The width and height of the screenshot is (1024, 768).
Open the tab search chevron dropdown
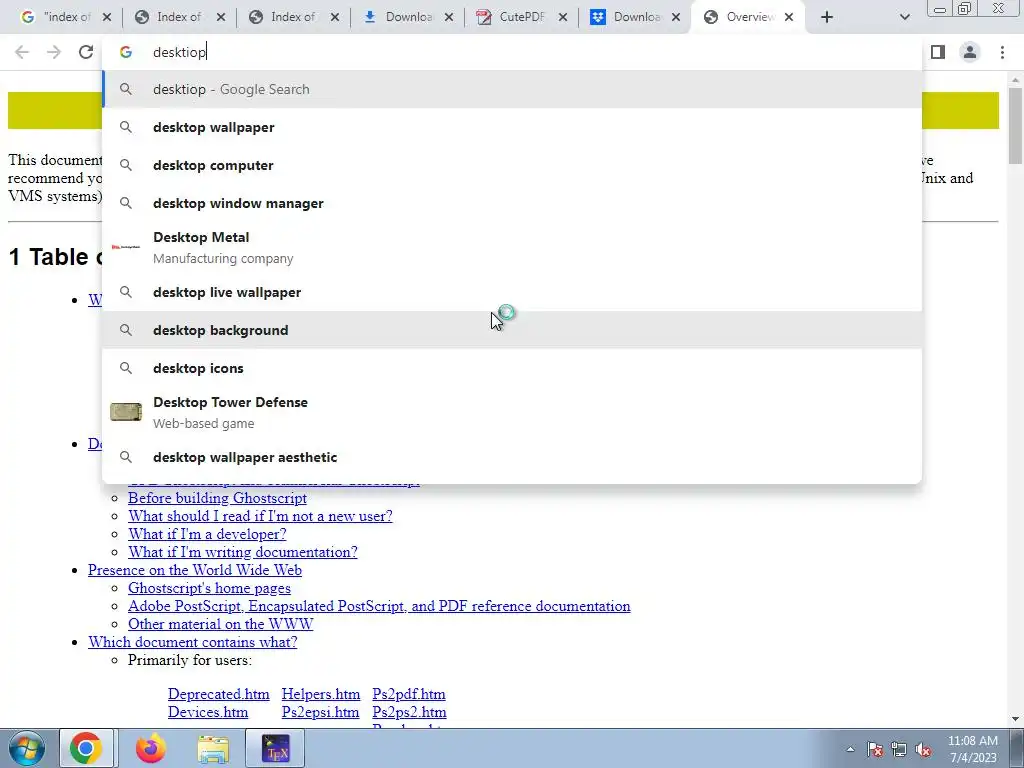point(904,17)
